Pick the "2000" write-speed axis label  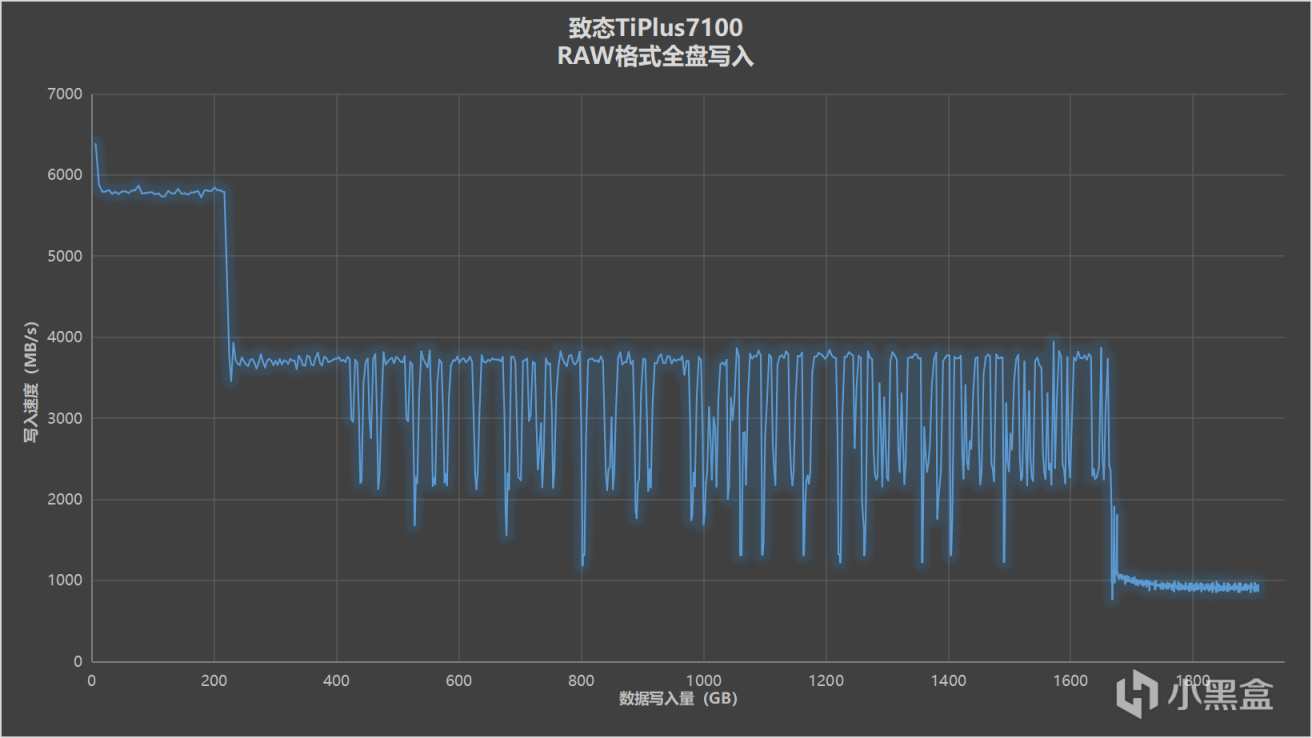(x=66, y=500)
